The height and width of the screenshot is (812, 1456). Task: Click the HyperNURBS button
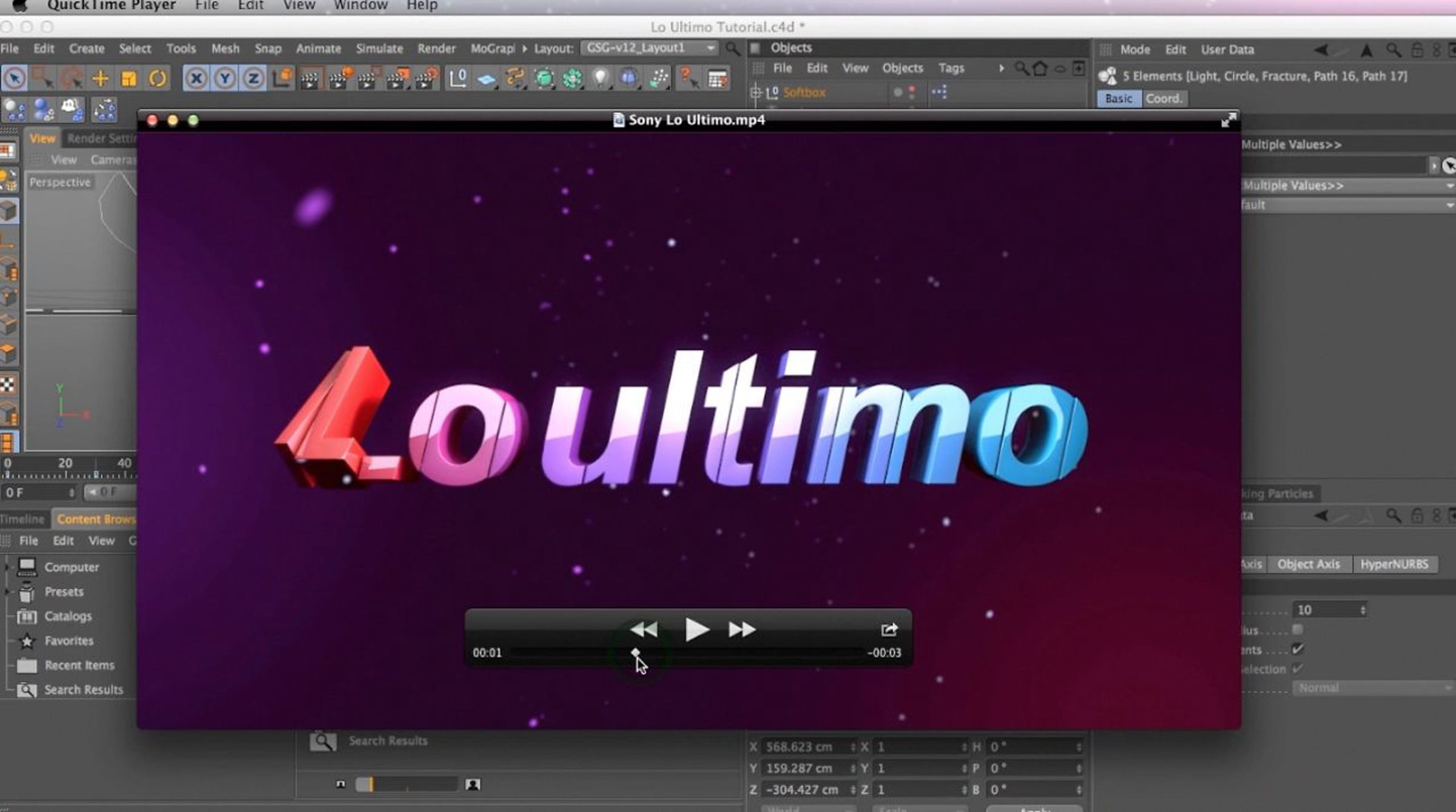[1394, 565]
